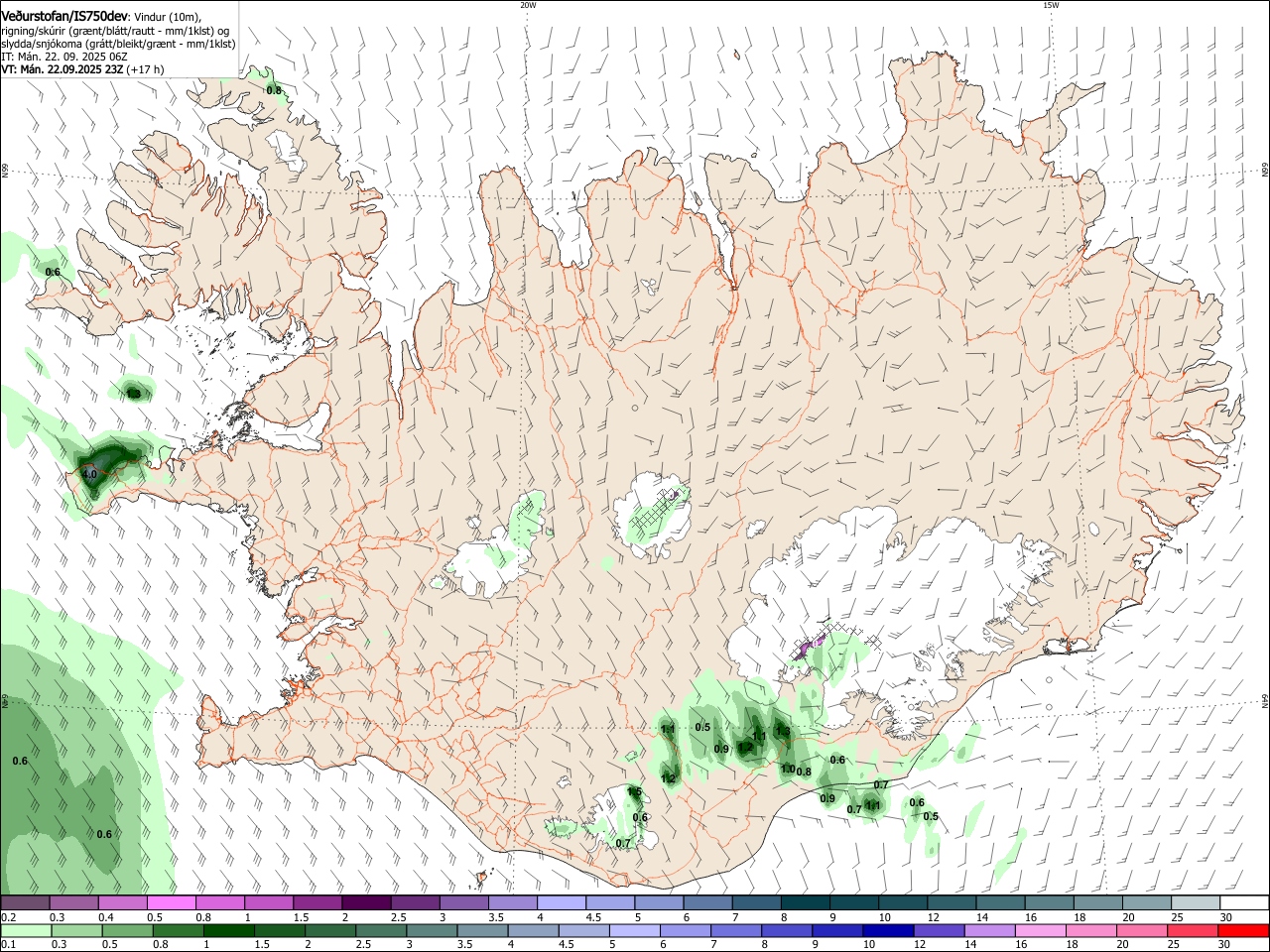Select bright red lower swatch above label 30
Image resolution: width=1270 pixels, height=952 pixels.
click(x=1244, y=930)
